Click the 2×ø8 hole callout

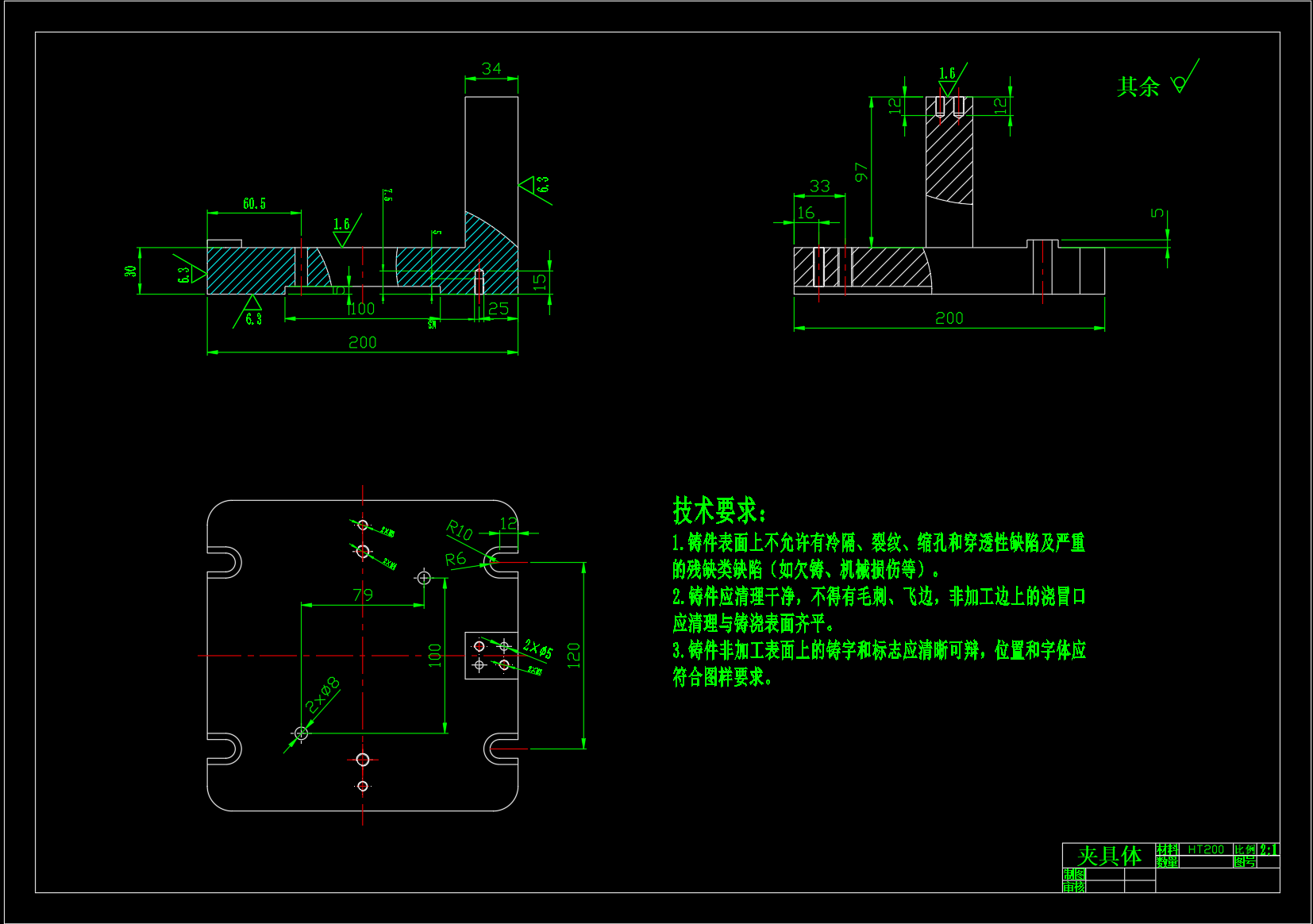tap(322, 695)
